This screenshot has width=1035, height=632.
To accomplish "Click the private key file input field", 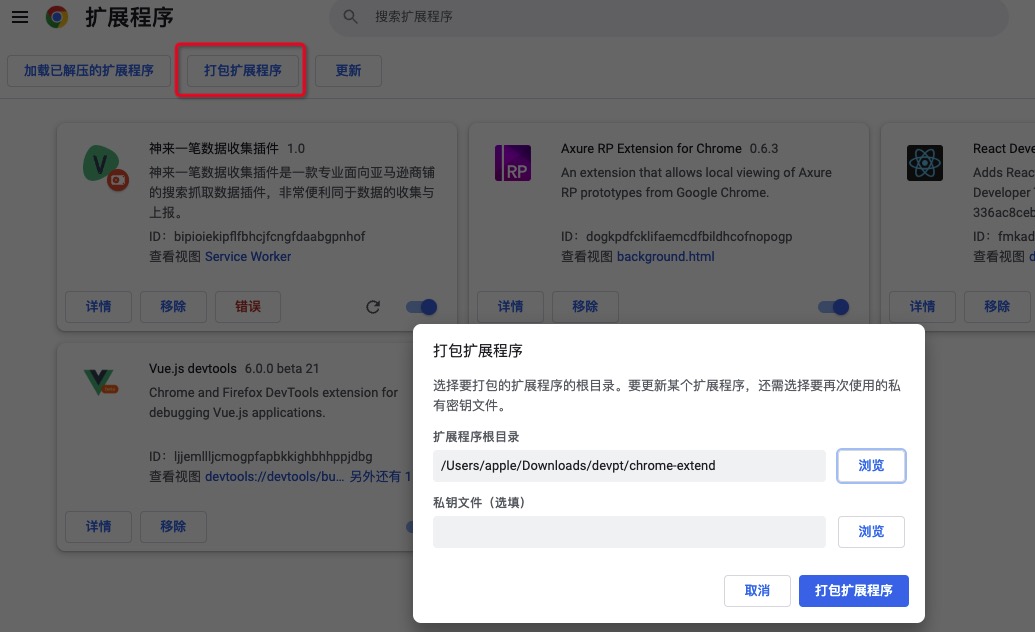I will [x=629, y=532].
